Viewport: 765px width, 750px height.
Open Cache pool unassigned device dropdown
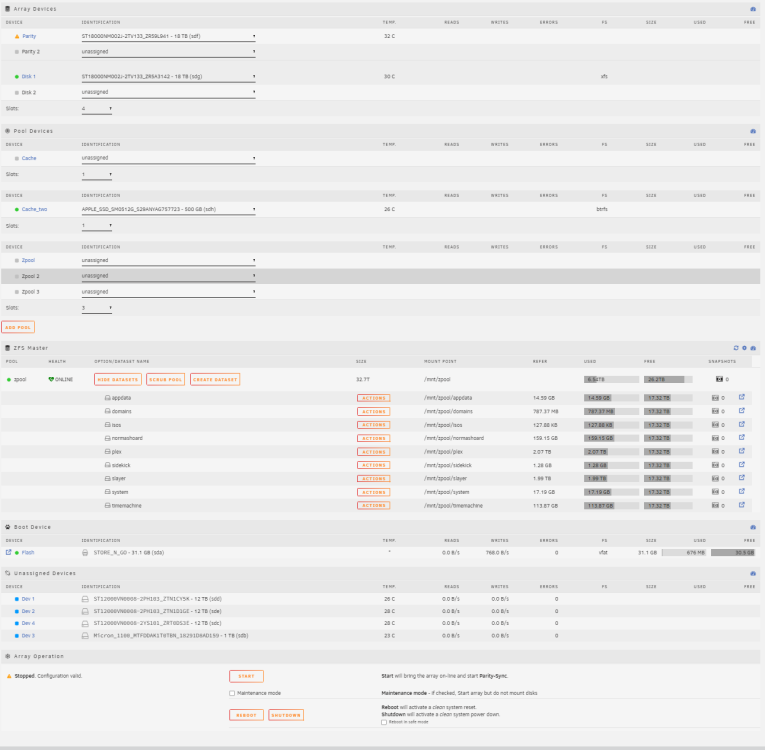point(168,158)
